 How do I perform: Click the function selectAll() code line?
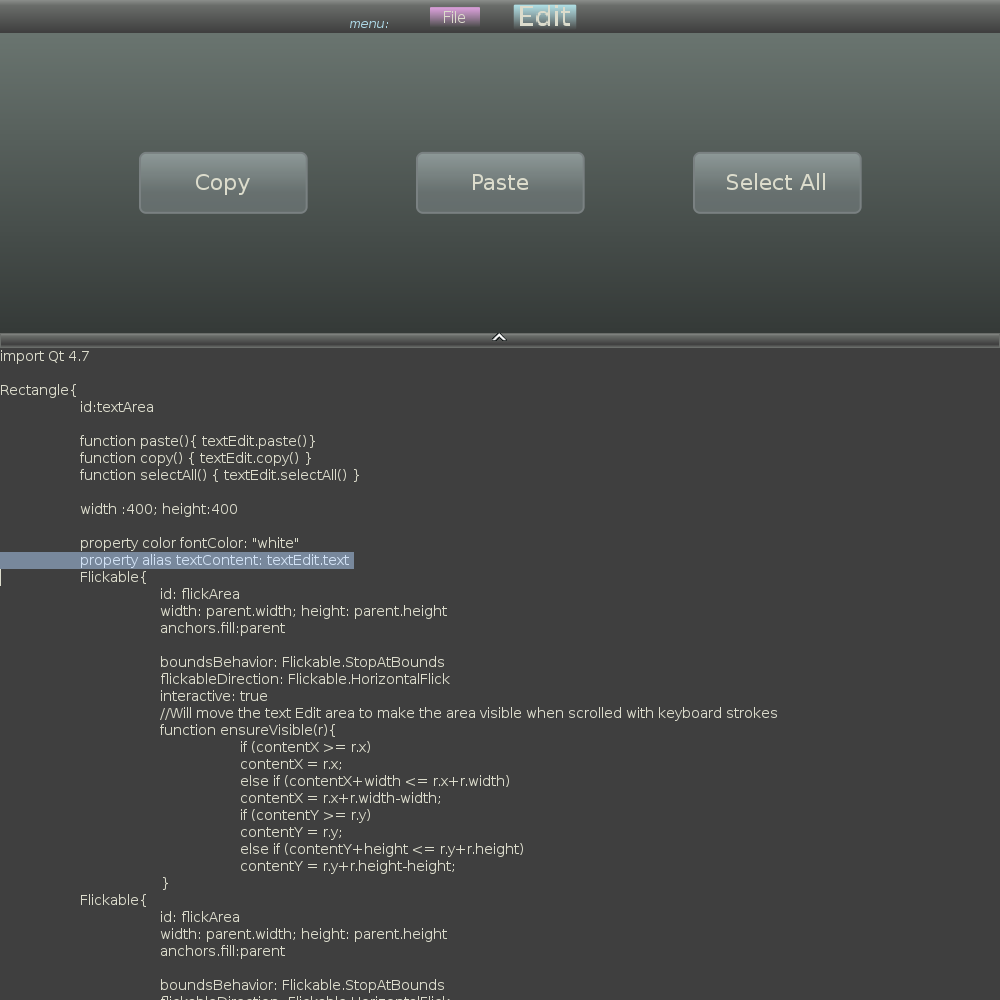(219, 475)
